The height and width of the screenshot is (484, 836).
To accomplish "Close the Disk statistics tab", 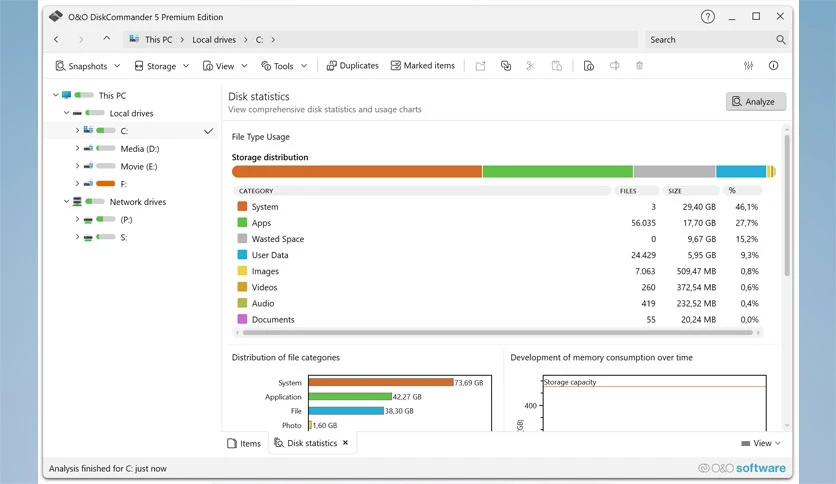I will pos(345,442).
